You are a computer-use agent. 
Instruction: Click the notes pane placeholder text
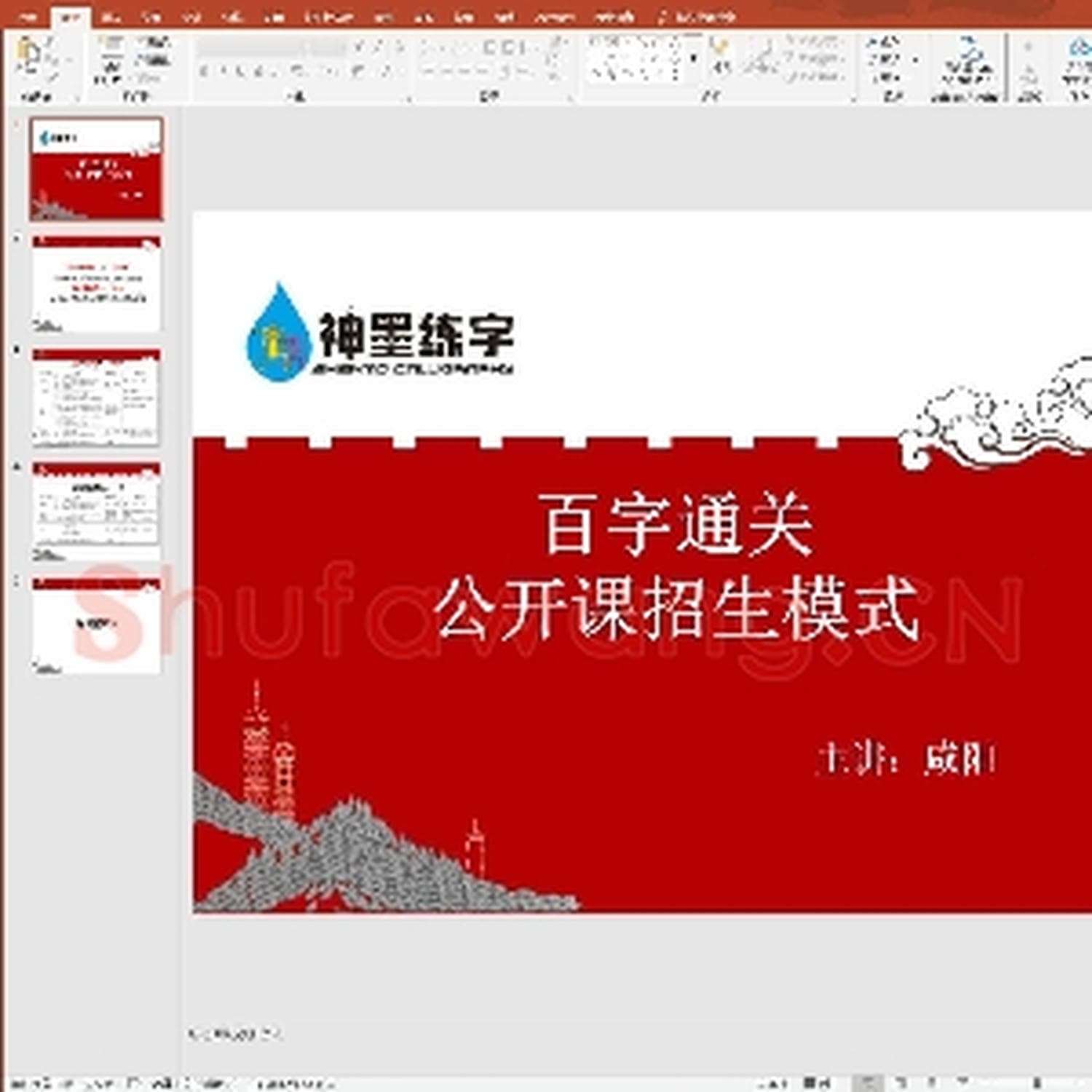click(236, 1033)
